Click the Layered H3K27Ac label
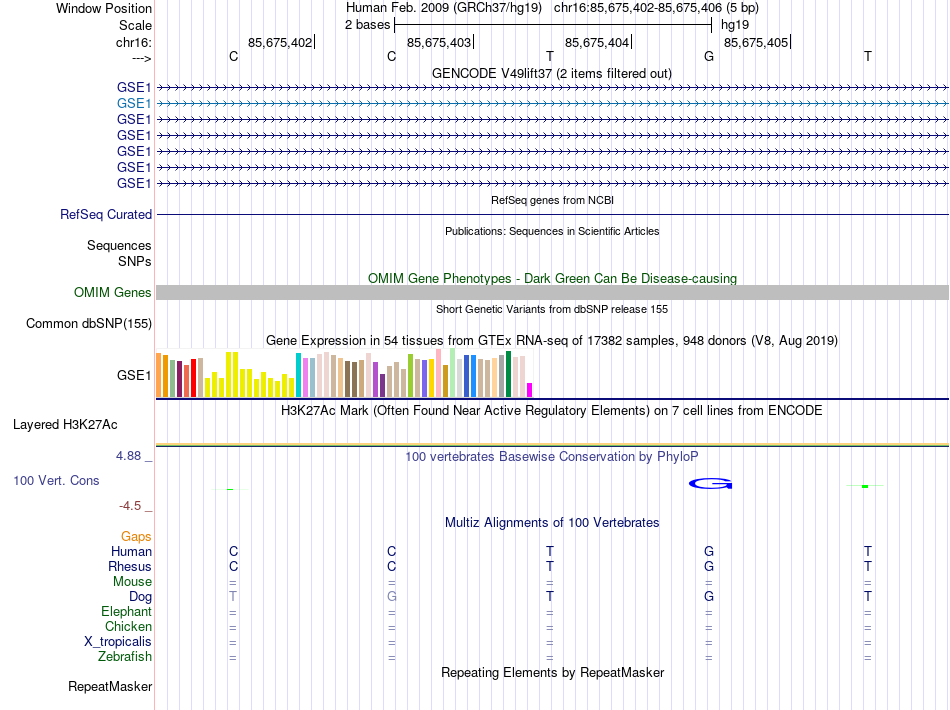 point(65,425)
